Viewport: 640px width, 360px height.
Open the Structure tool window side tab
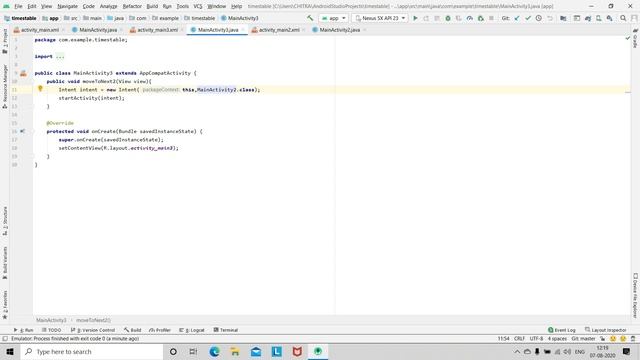pyautogui.click(x=5, y=221)
